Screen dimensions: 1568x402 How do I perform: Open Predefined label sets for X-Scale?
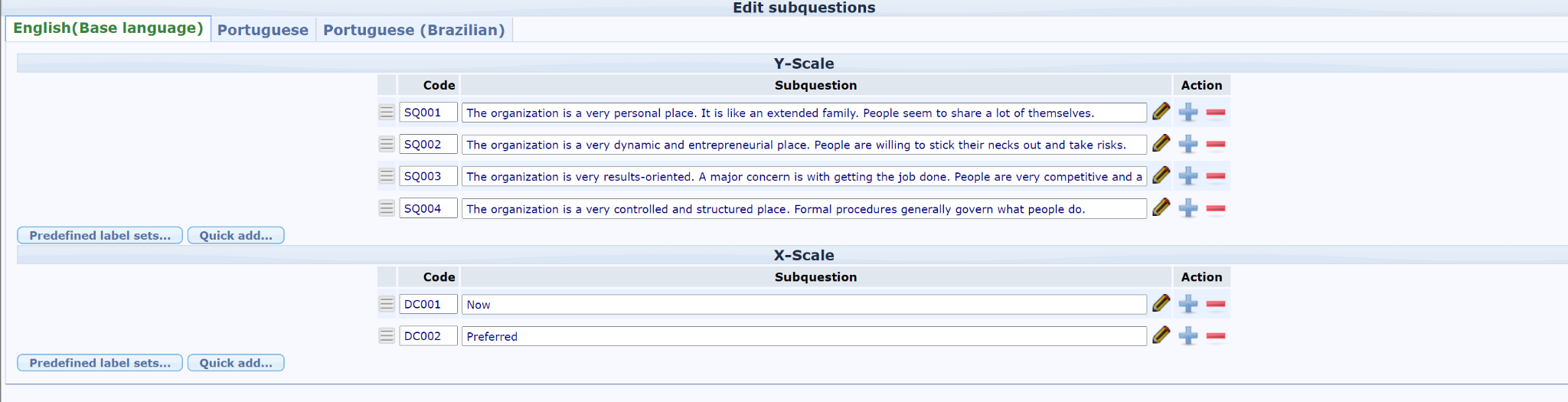click(100, 363)
